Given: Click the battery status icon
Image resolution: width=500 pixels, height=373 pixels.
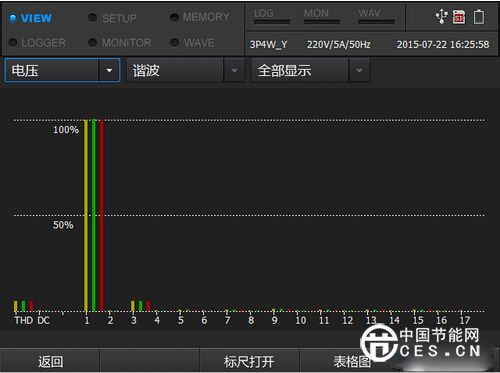Looking at the screenshot, I should [479, 17].
